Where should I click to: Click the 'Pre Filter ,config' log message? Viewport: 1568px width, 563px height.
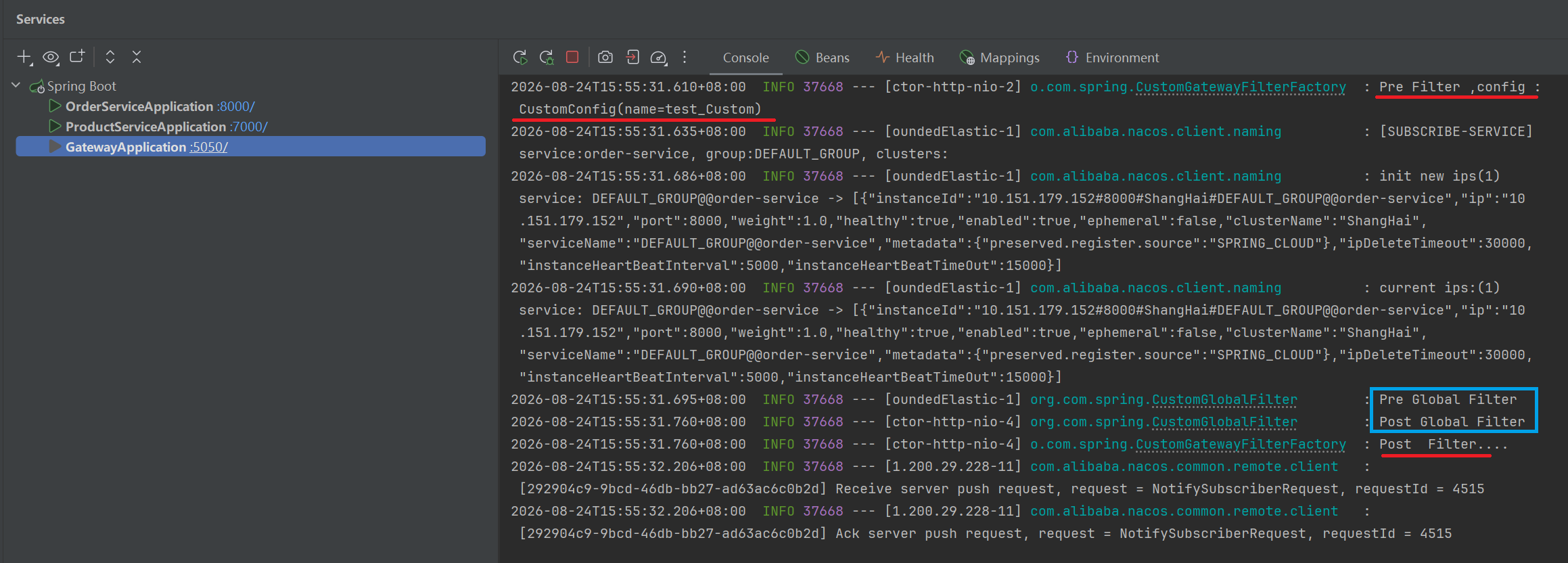[x=1452, y=87]
